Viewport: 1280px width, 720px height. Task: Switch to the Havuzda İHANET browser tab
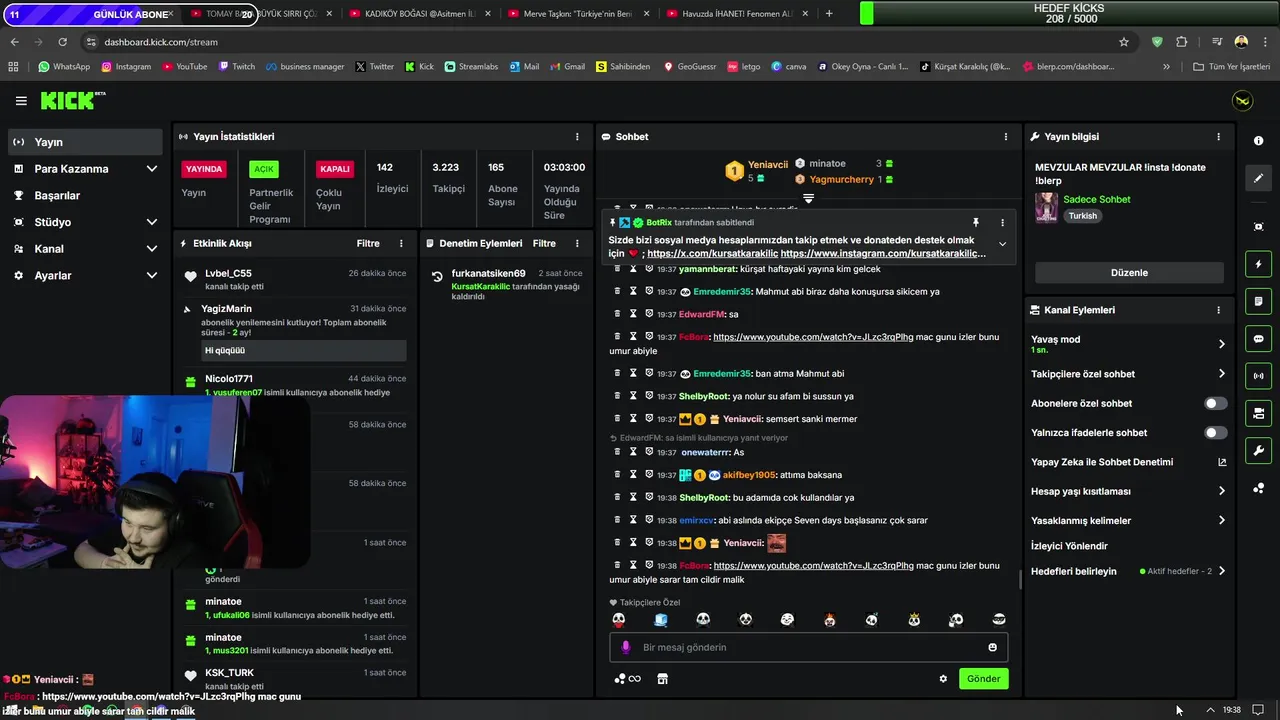[x=738, y=14]
